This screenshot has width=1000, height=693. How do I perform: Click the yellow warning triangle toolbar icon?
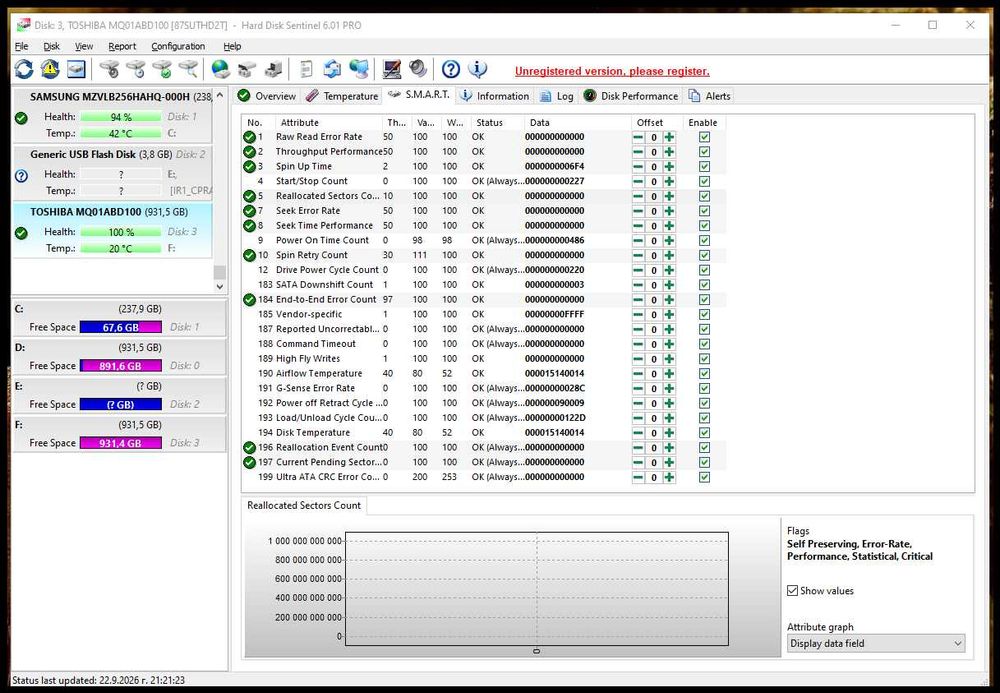(x=50, y=69)
